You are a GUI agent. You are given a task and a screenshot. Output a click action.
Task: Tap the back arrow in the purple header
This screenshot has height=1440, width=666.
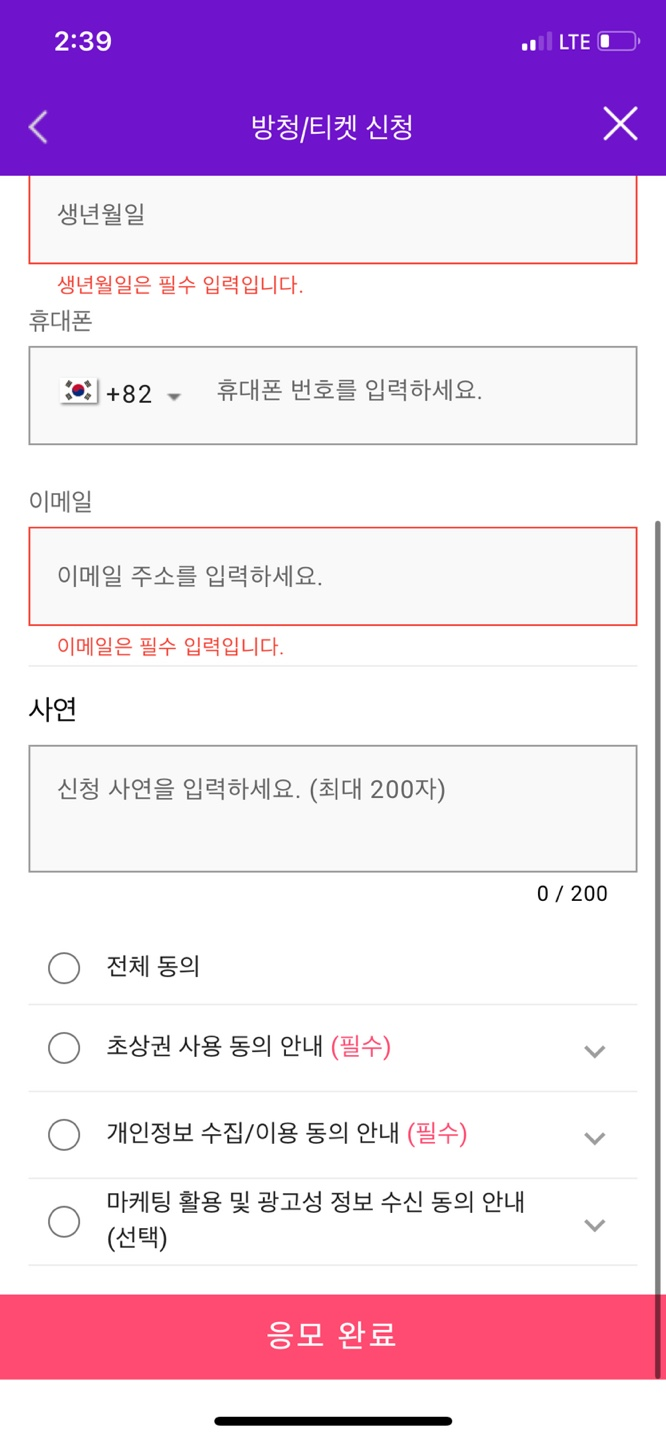coord(37,127)
